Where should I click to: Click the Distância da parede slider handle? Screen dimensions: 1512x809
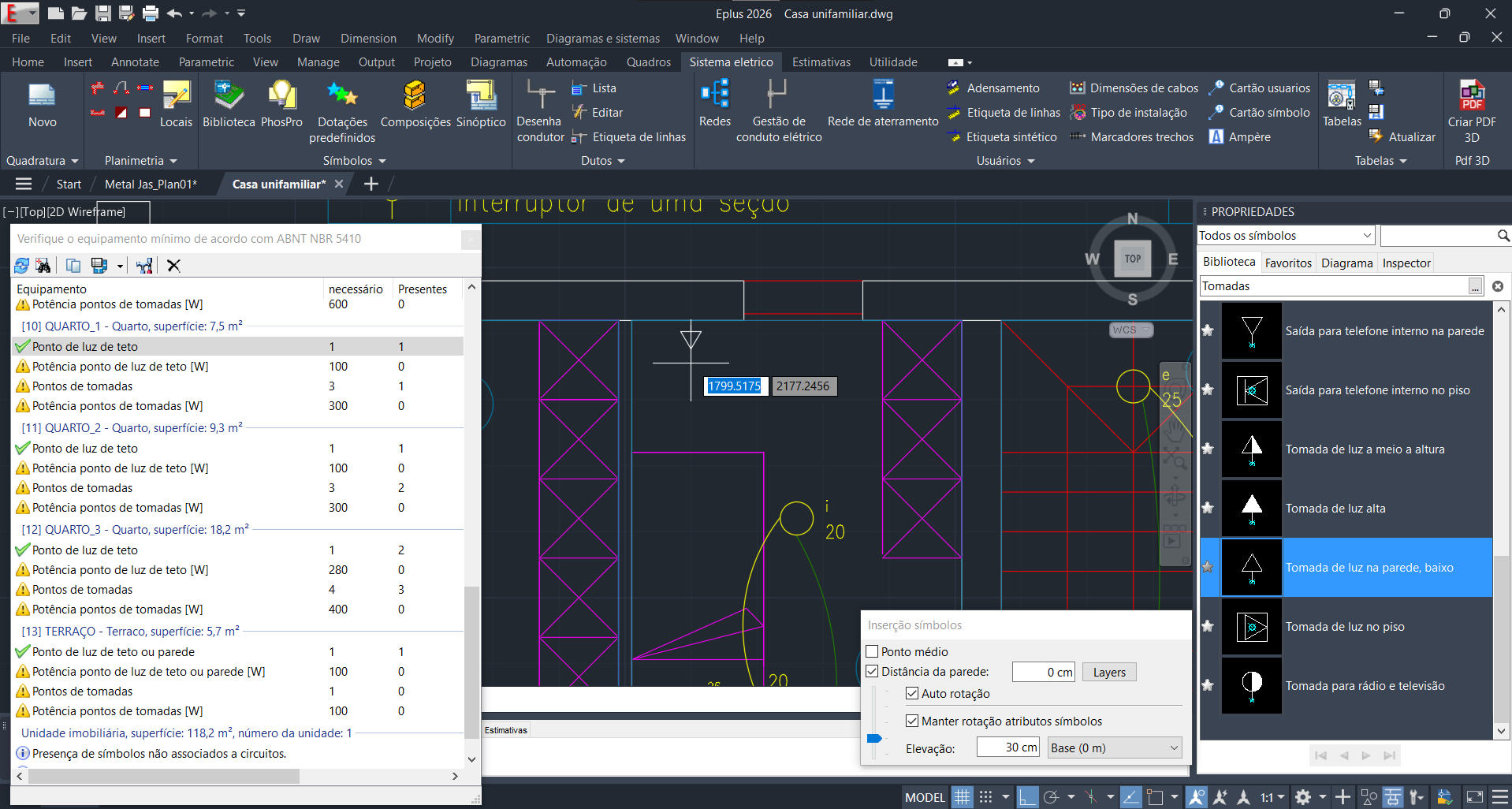click(873, 739)
